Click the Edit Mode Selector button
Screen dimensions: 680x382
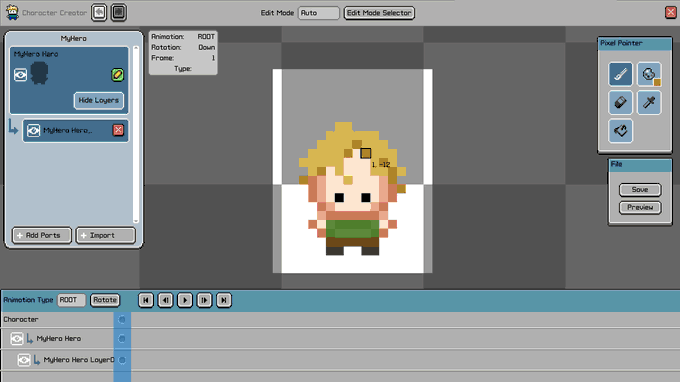point(379,13)
